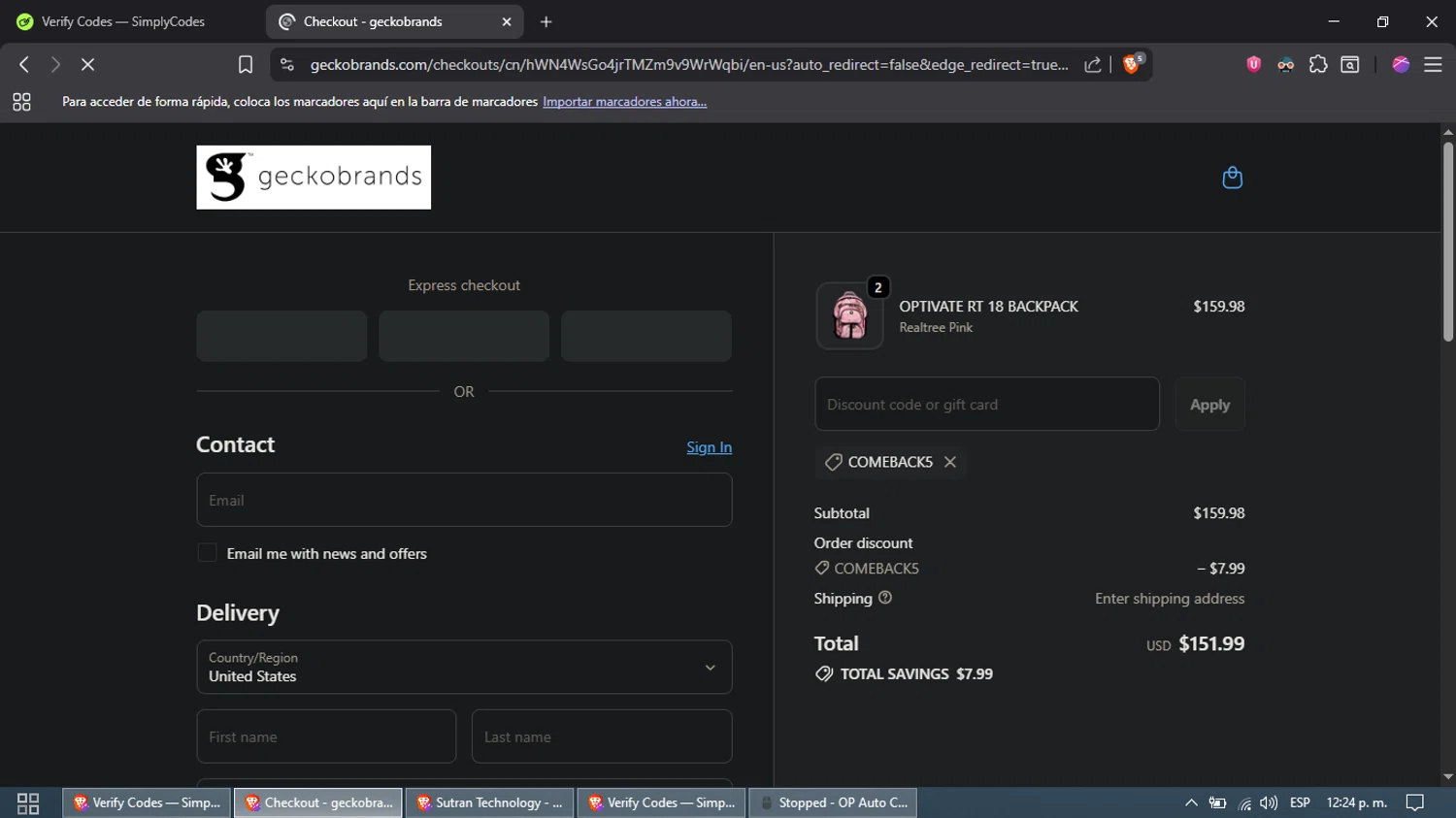
Task: Open the Wi-Fi network tray icon
Action: point(1244,803)
